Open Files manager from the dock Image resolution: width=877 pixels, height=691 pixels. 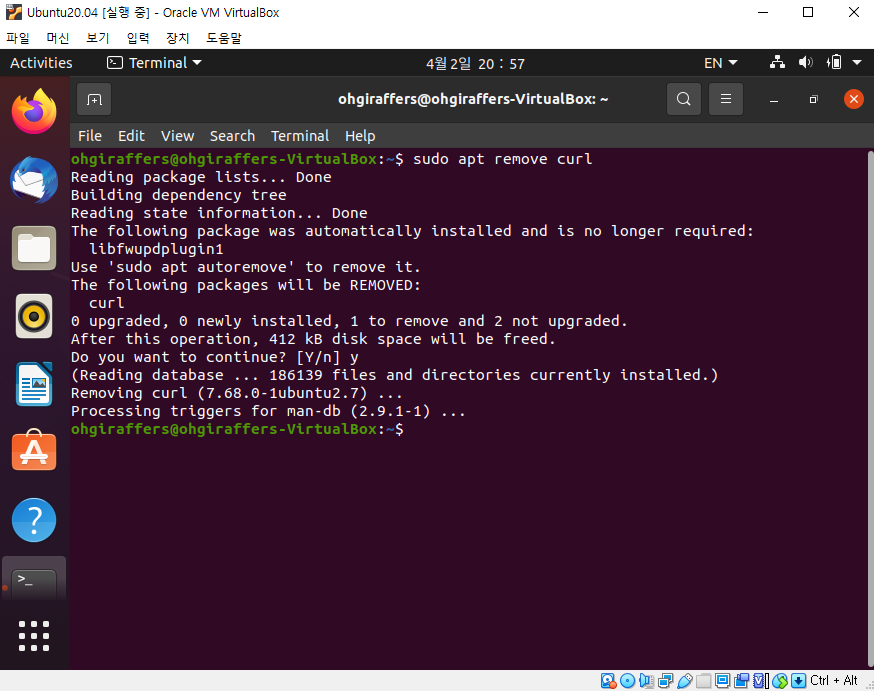coord(34,248)
